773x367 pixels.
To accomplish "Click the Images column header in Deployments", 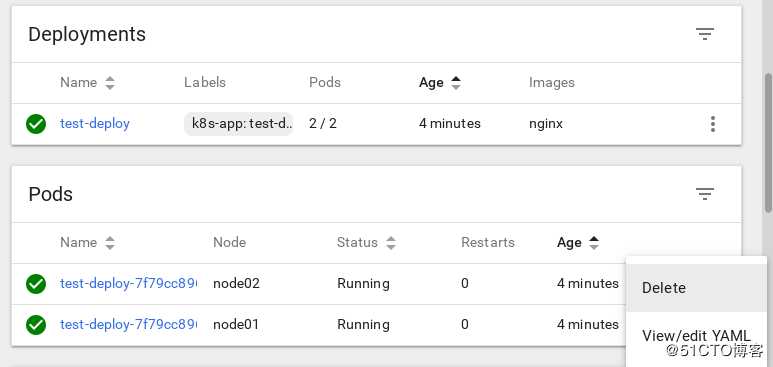I will (552, 82).
